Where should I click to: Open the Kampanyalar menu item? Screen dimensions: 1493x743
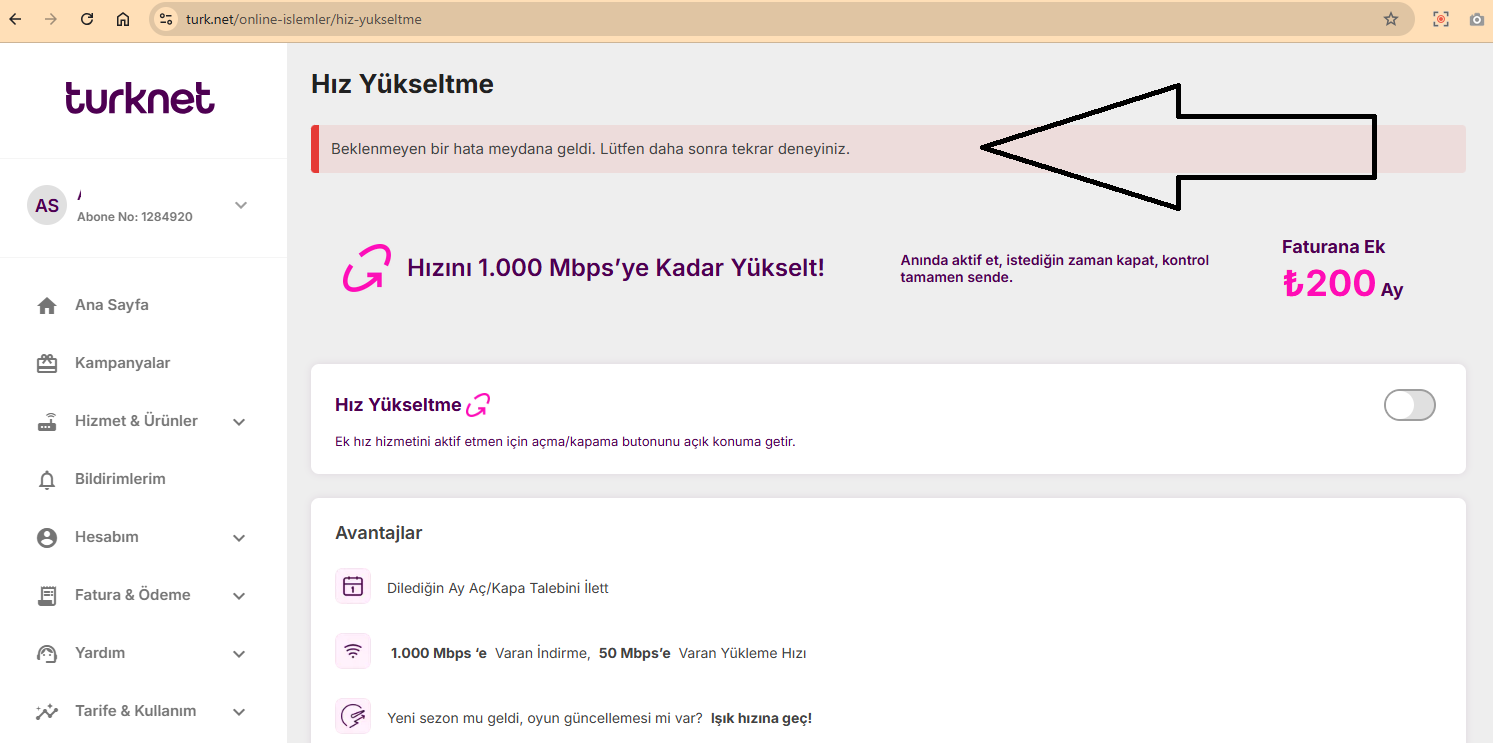(x=122, y=363)
